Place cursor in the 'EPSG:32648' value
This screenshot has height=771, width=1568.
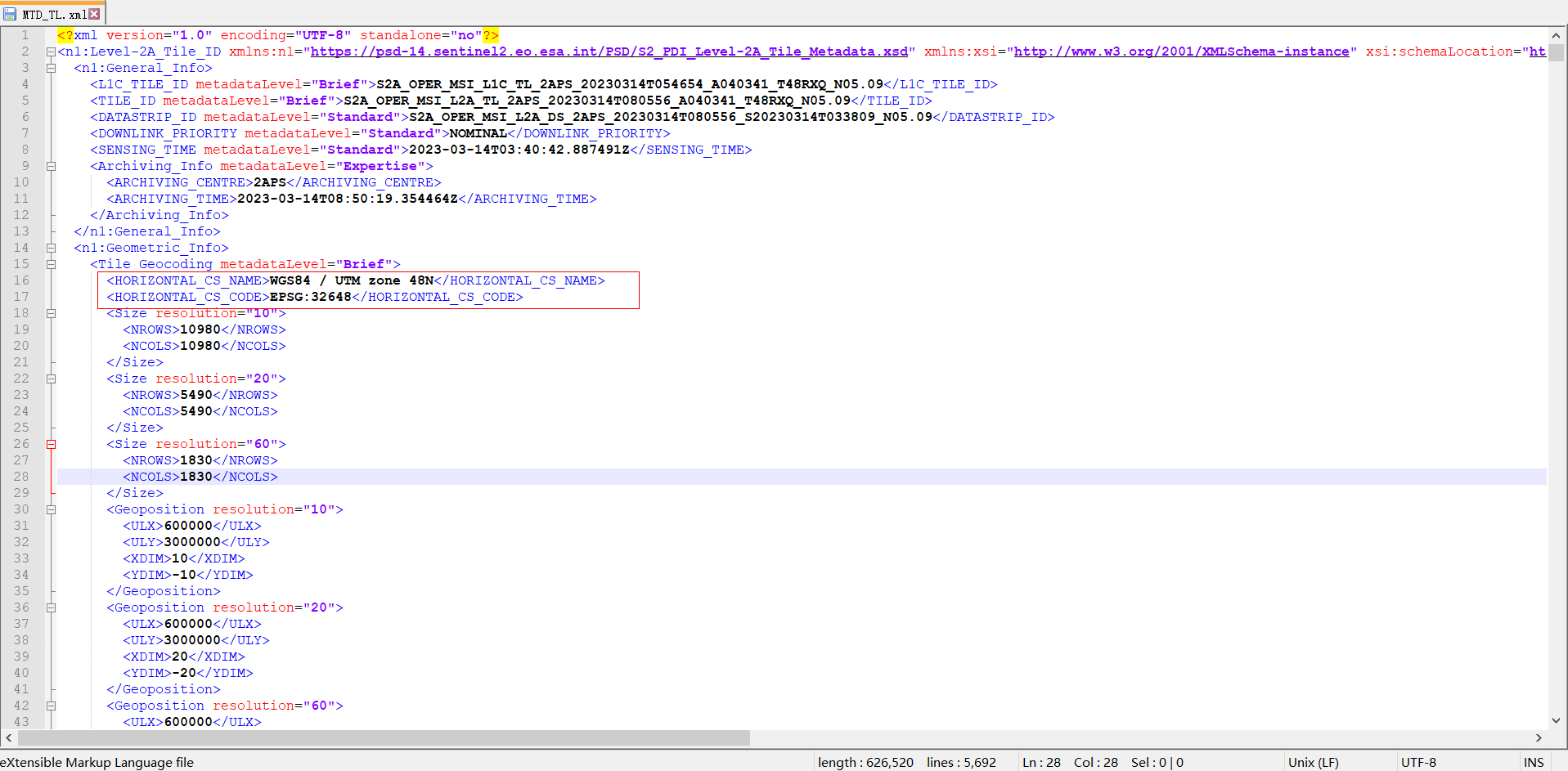click(x=311, y=297)
